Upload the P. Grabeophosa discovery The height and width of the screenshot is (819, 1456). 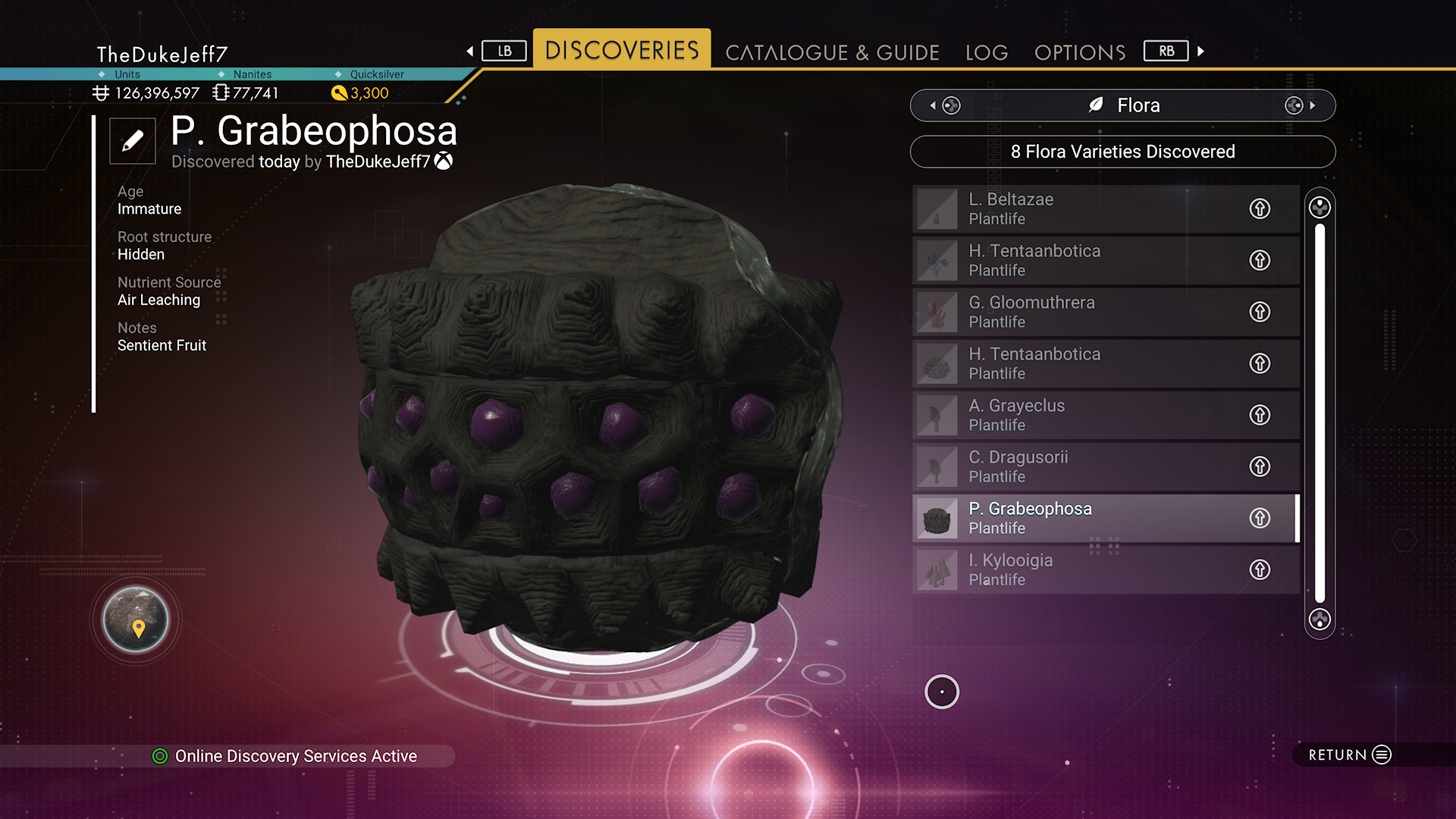[x=1260, y=518]
